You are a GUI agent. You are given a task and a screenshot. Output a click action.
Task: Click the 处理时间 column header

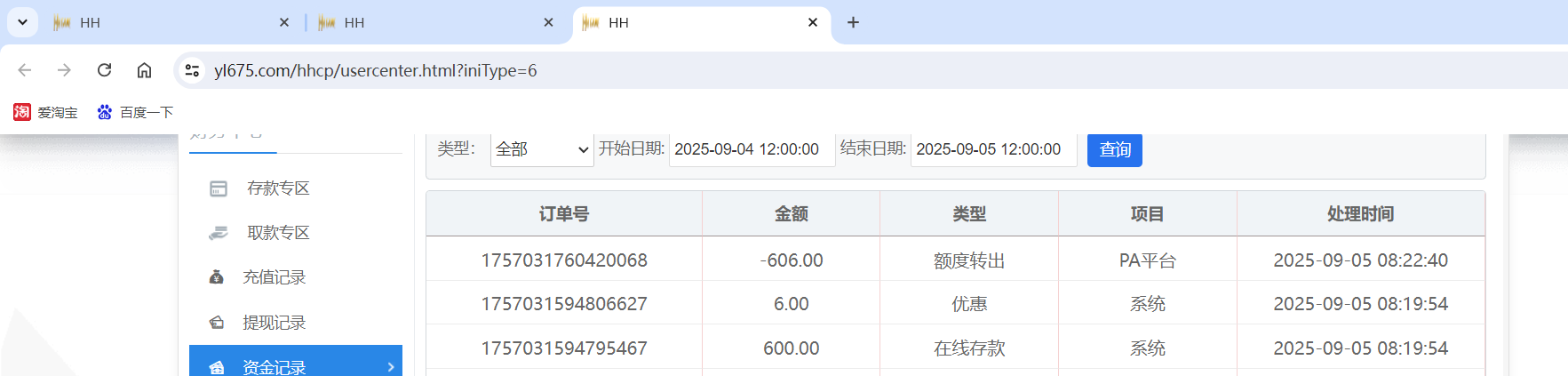pos(1361,214)
